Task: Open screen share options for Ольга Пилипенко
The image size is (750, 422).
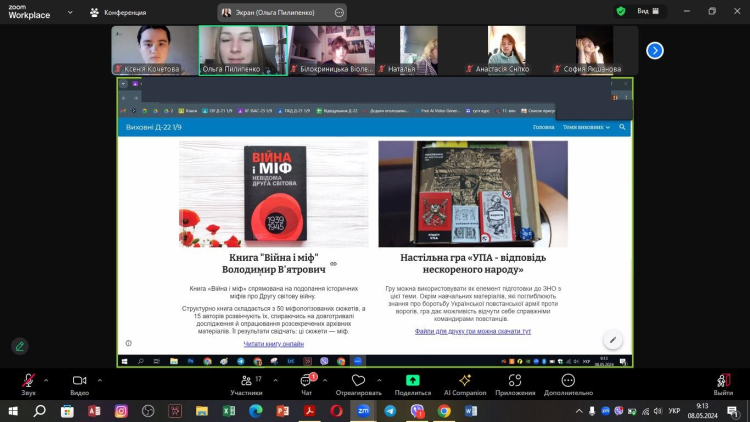Action: point(339,12)
